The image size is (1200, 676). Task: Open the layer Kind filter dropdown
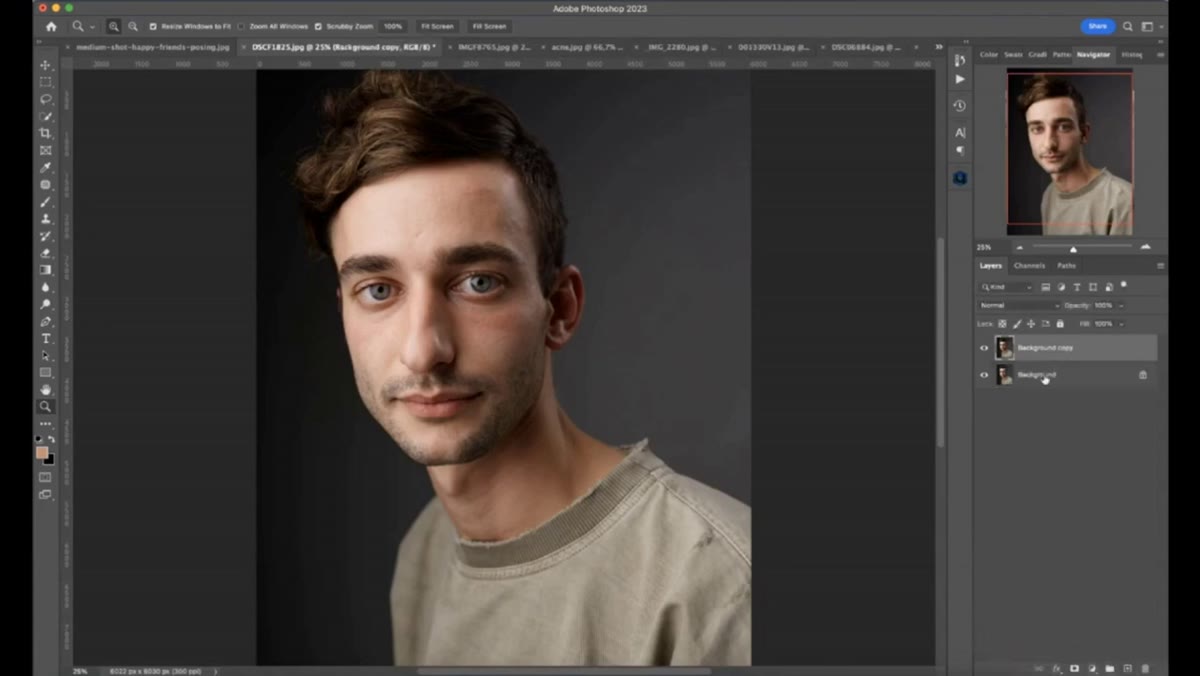click(1006, 287)
